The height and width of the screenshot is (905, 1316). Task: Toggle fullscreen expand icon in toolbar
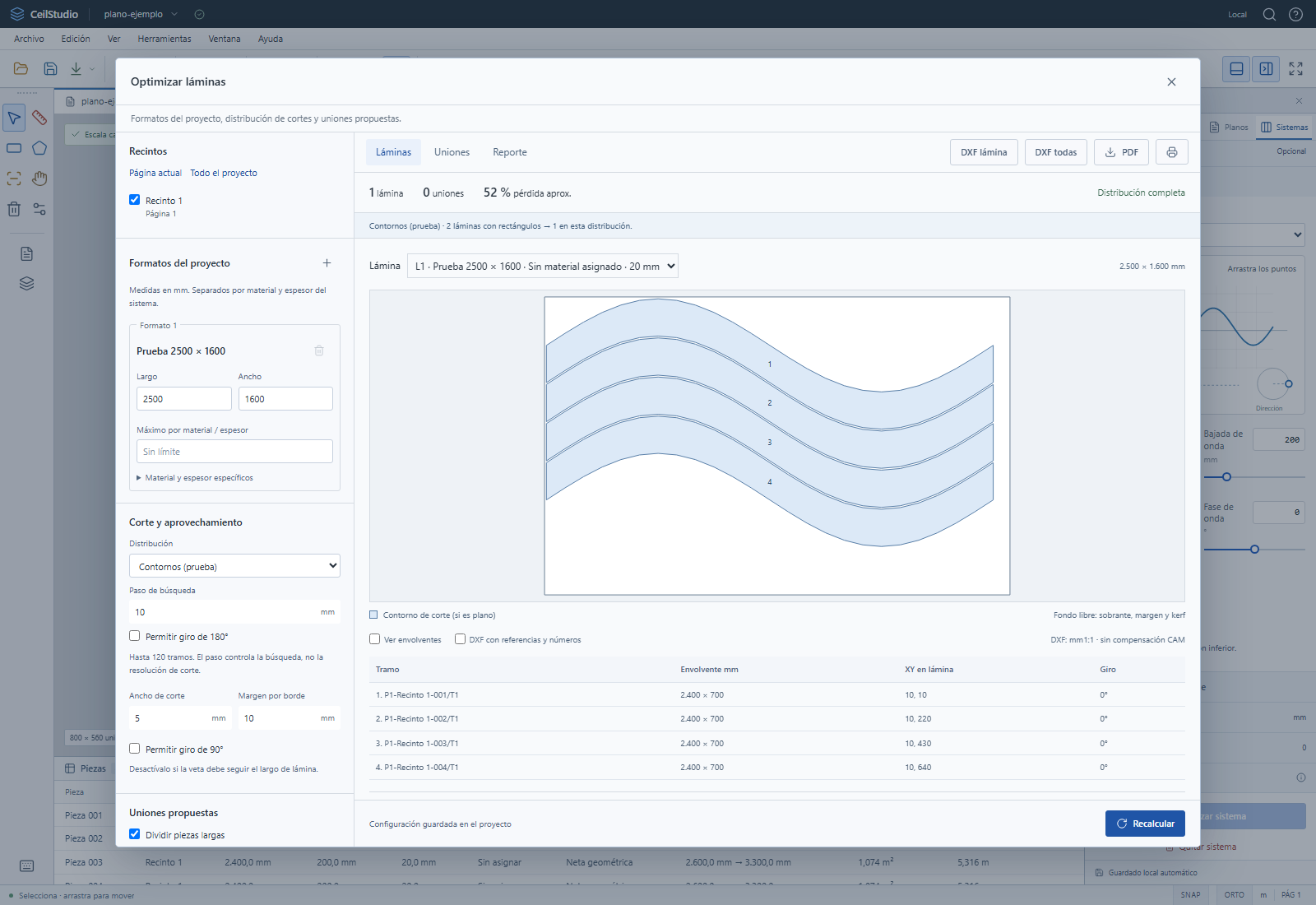click(x=1295, y=69)
